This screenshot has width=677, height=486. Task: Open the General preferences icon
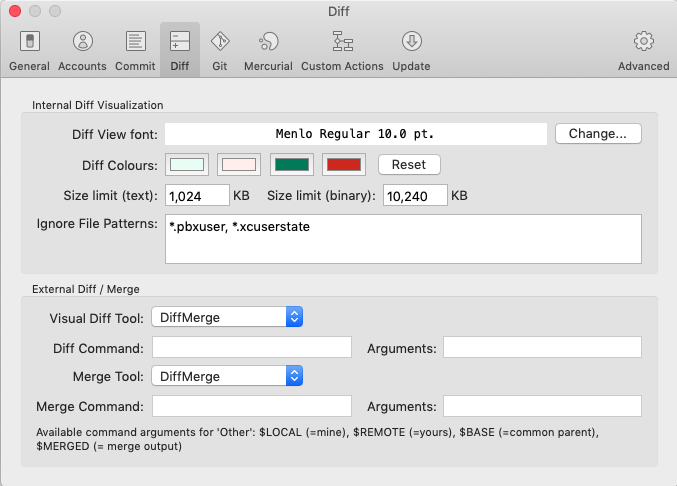click(29, 42)
